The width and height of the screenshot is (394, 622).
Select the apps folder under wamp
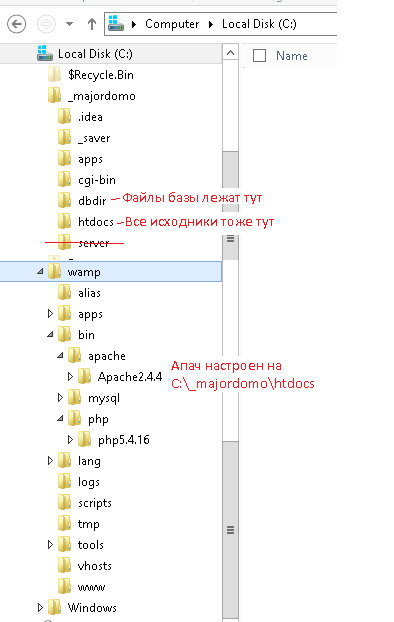90,315
